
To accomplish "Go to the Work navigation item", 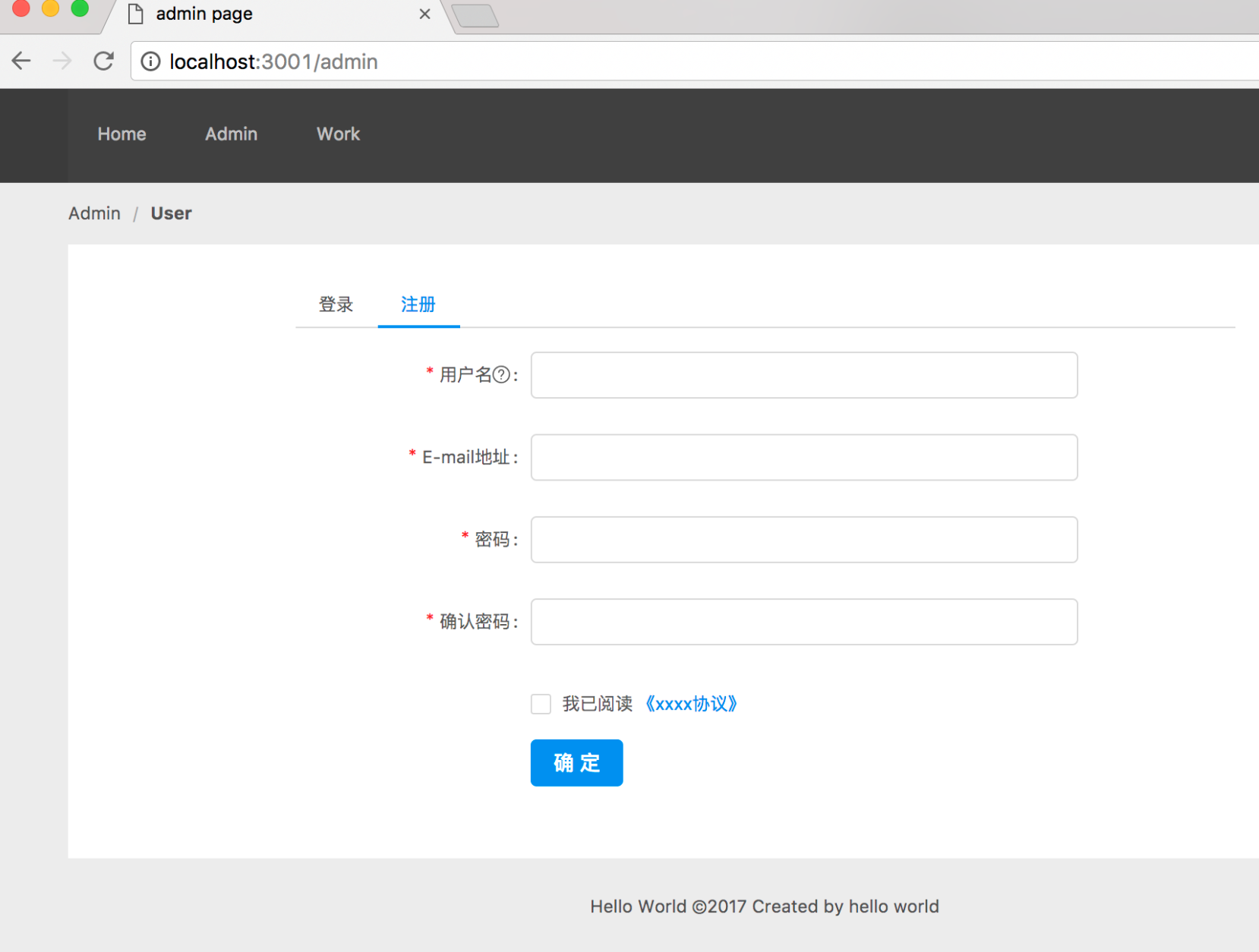I will (x=338, y=134).
